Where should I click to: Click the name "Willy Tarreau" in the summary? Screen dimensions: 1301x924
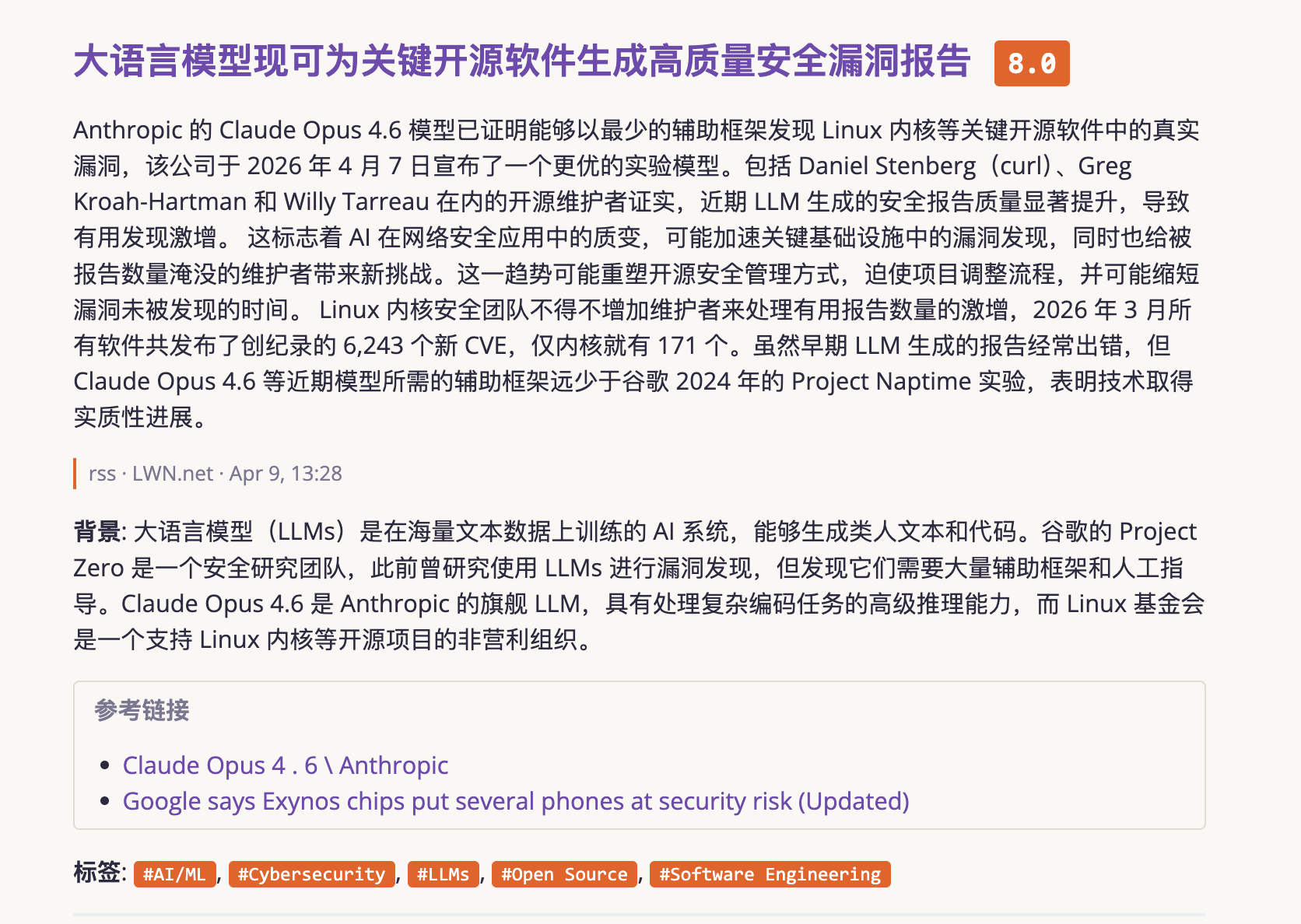(356, 201)
